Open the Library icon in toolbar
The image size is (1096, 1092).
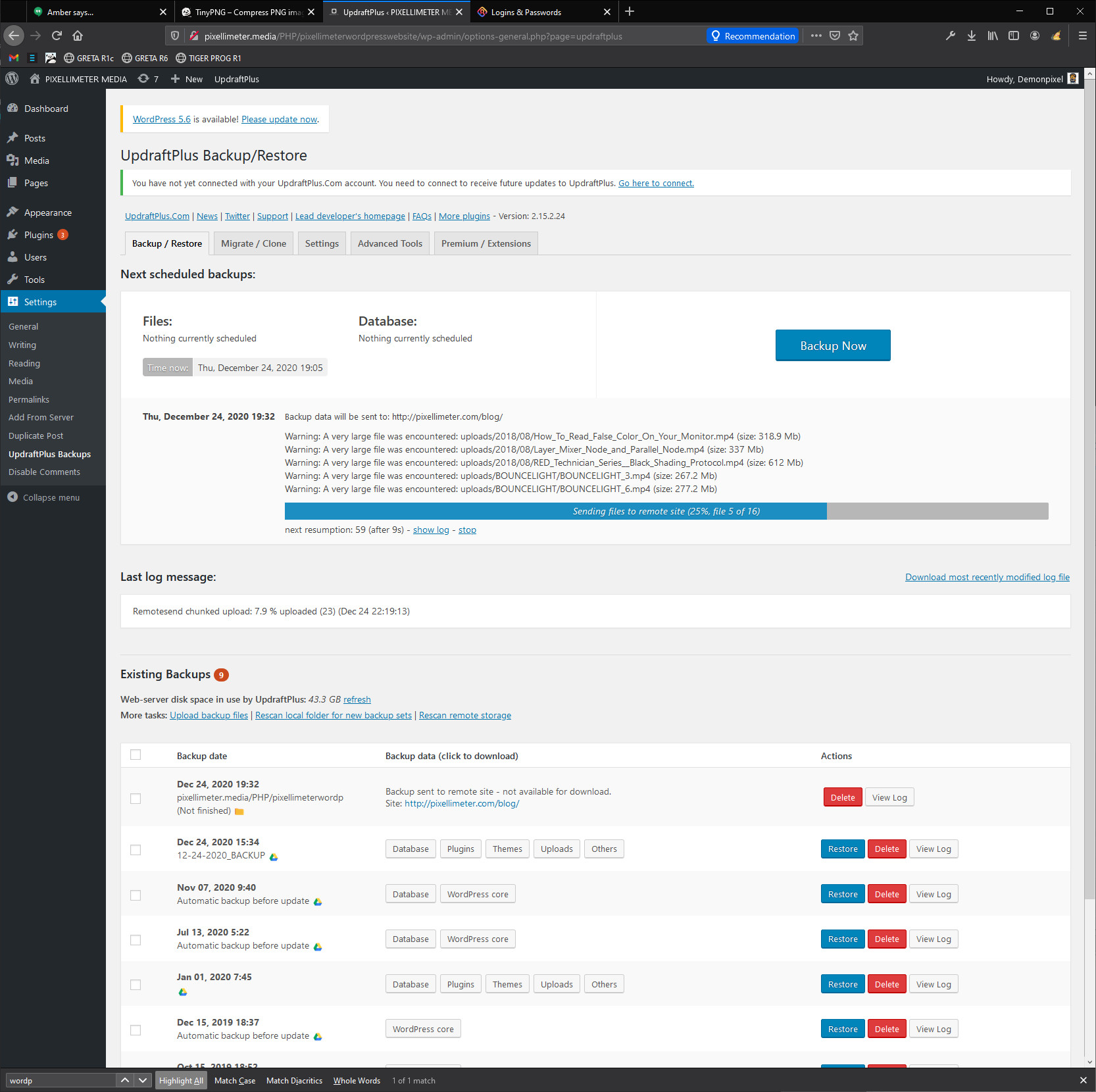coord(993,36)
